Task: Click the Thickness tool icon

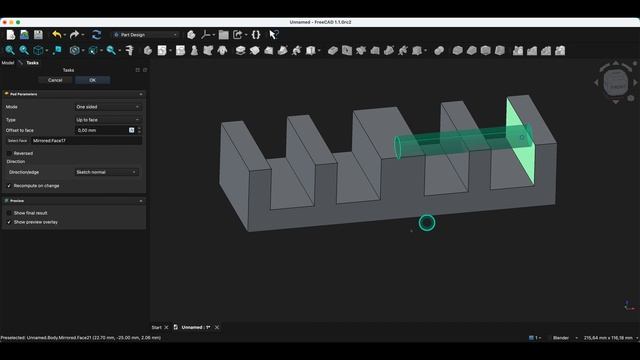Action: (499, 50)
